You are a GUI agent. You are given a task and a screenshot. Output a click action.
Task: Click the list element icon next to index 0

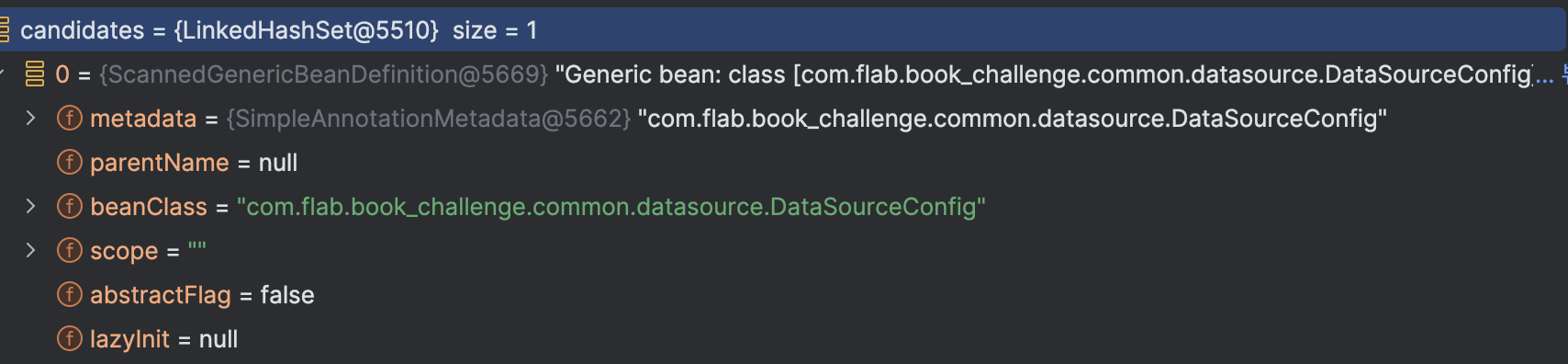(x=35, y=74)
